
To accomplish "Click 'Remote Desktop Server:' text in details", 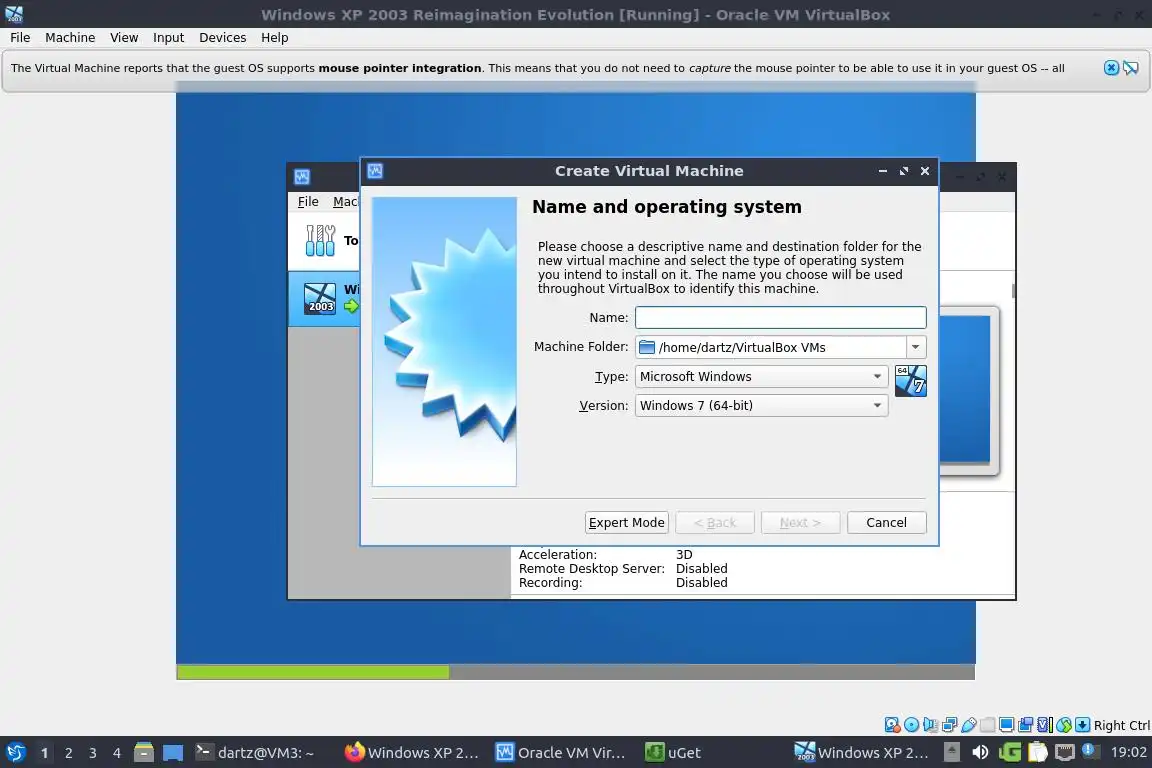I will 591,569.
